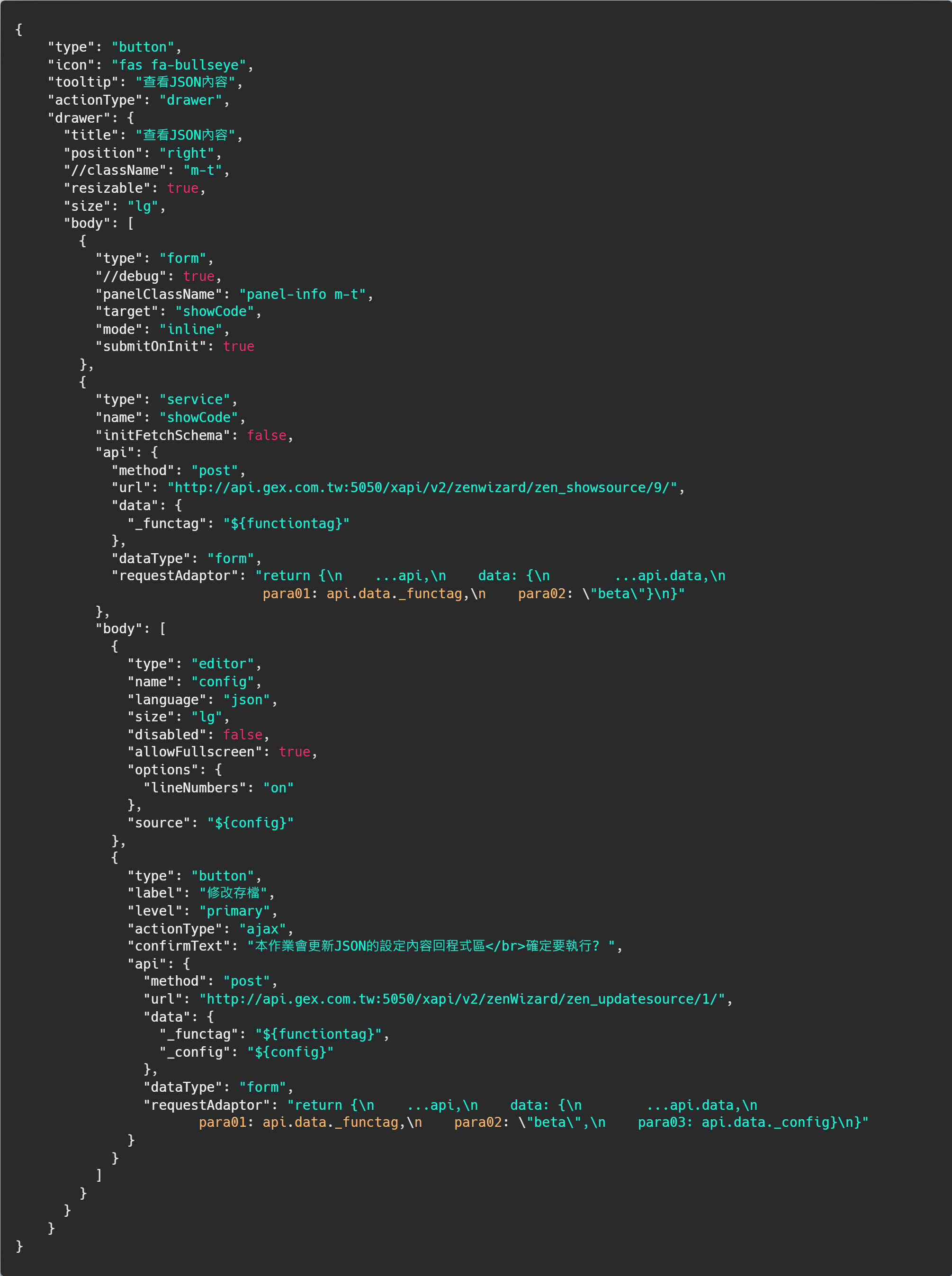The width and height of the screenshot is (952, 1276).
Task: Select the "drawer" actionType value
Action: tap(190, 100)
